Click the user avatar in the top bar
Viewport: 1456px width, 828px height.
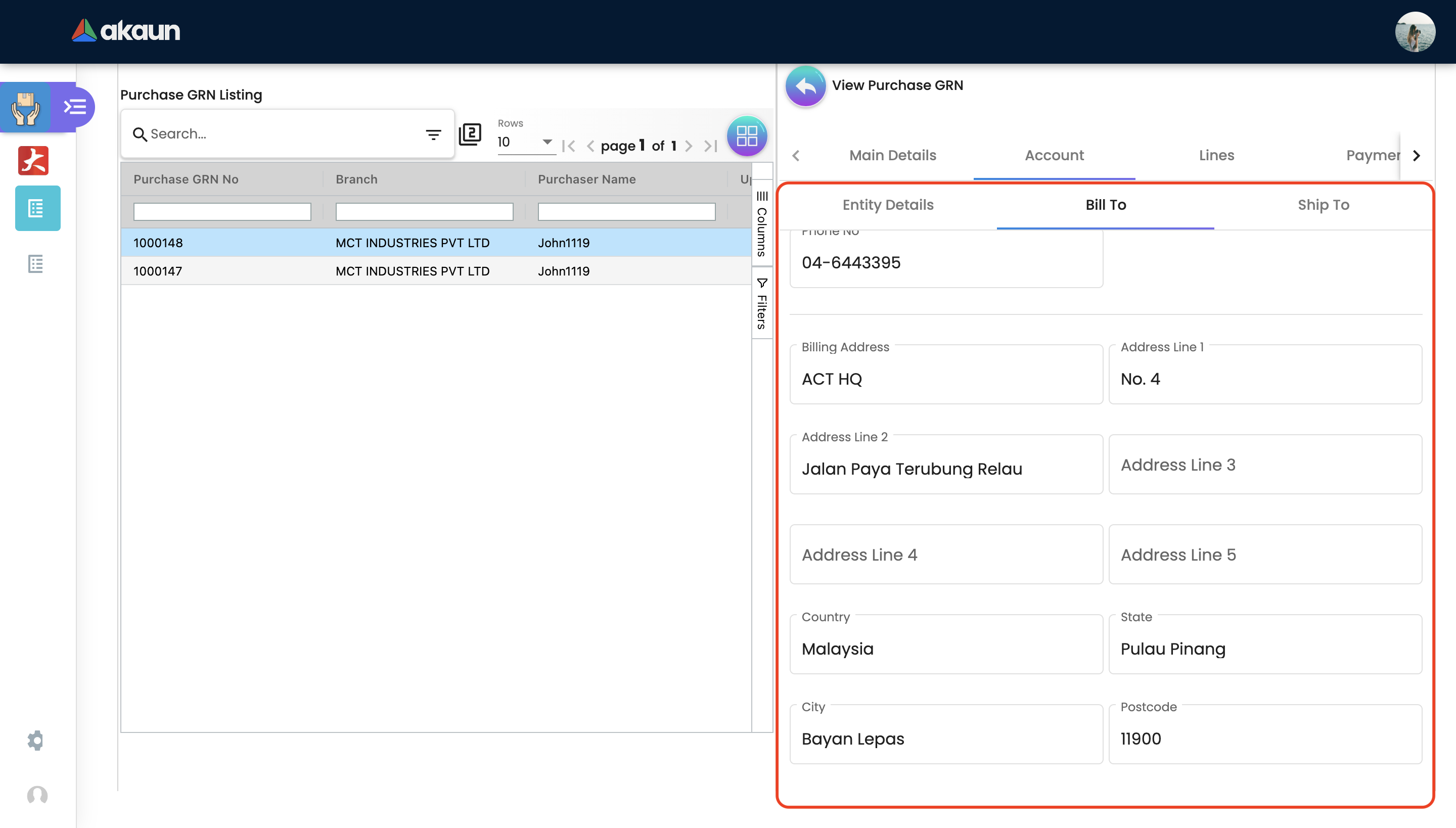1415,32
